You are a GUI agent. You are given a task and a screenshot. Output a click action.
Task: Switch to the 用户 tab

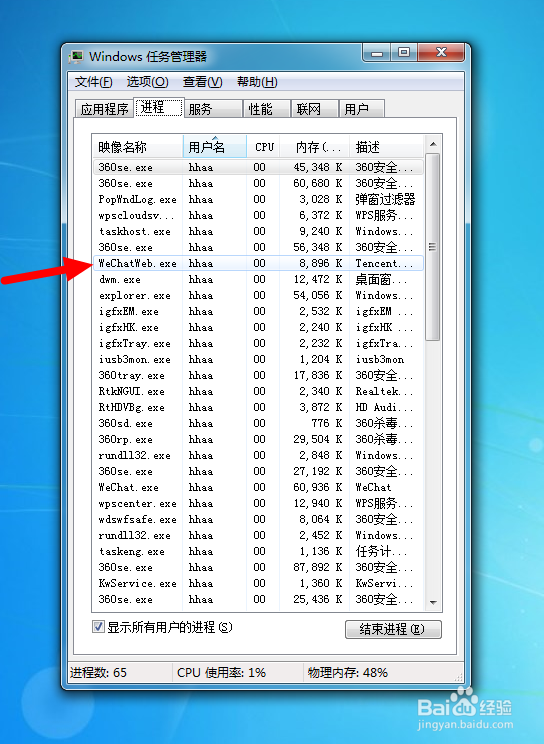point(361,109)
